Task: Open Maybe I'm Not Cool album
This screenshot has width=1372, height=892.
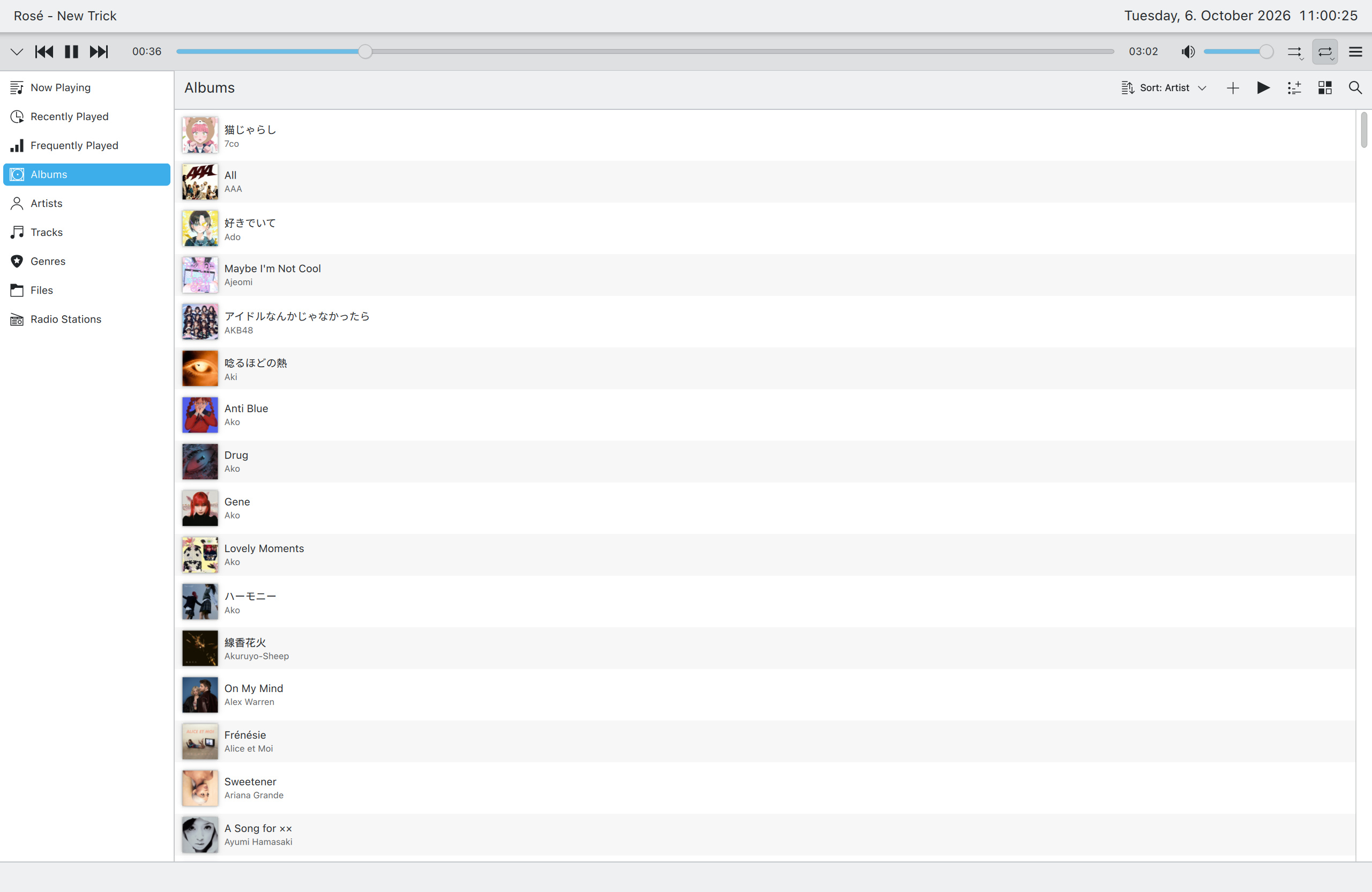Action: [x=765, y=275]
